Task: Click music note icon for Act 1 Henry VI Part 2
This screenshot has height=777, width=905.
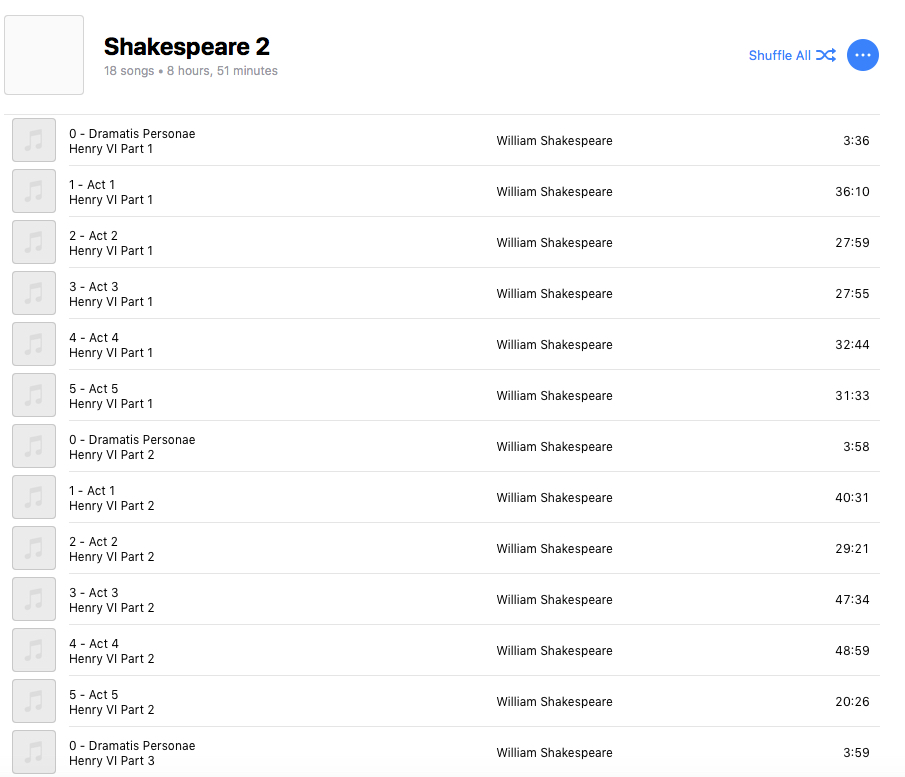Action: [34, 497]
